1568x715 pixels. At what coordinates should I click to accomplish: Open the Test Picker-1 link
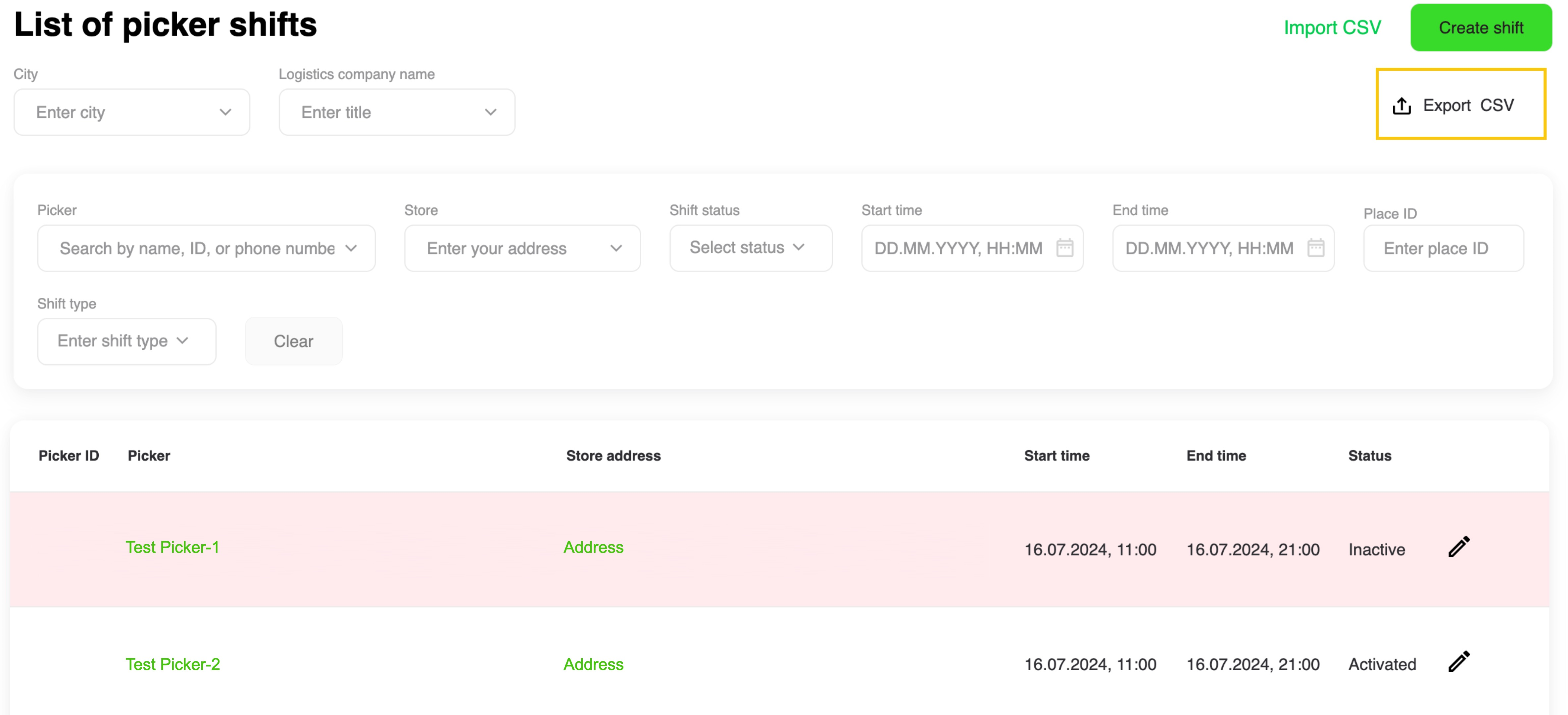pos(172,547)
